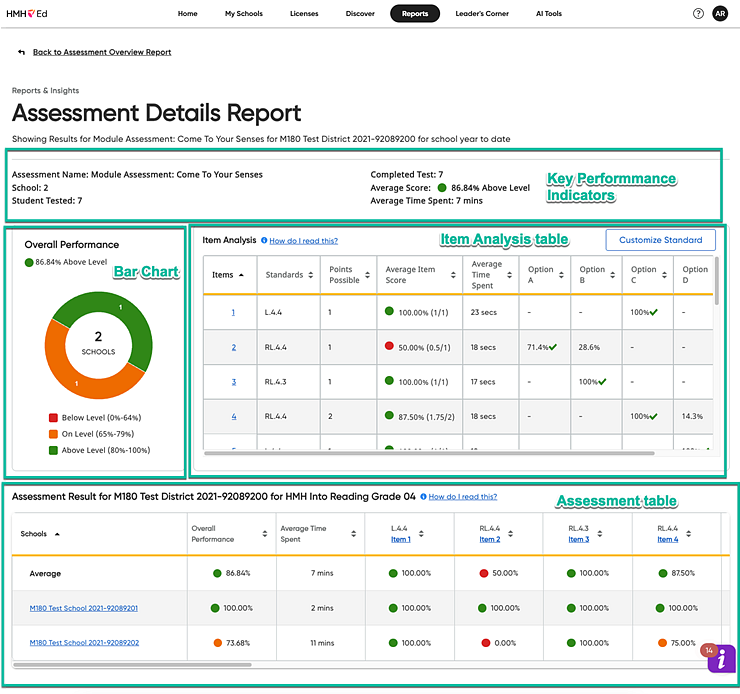Click Item 4 link in Assessment table header
The image size is (740, 694).
tap(668, 539)
